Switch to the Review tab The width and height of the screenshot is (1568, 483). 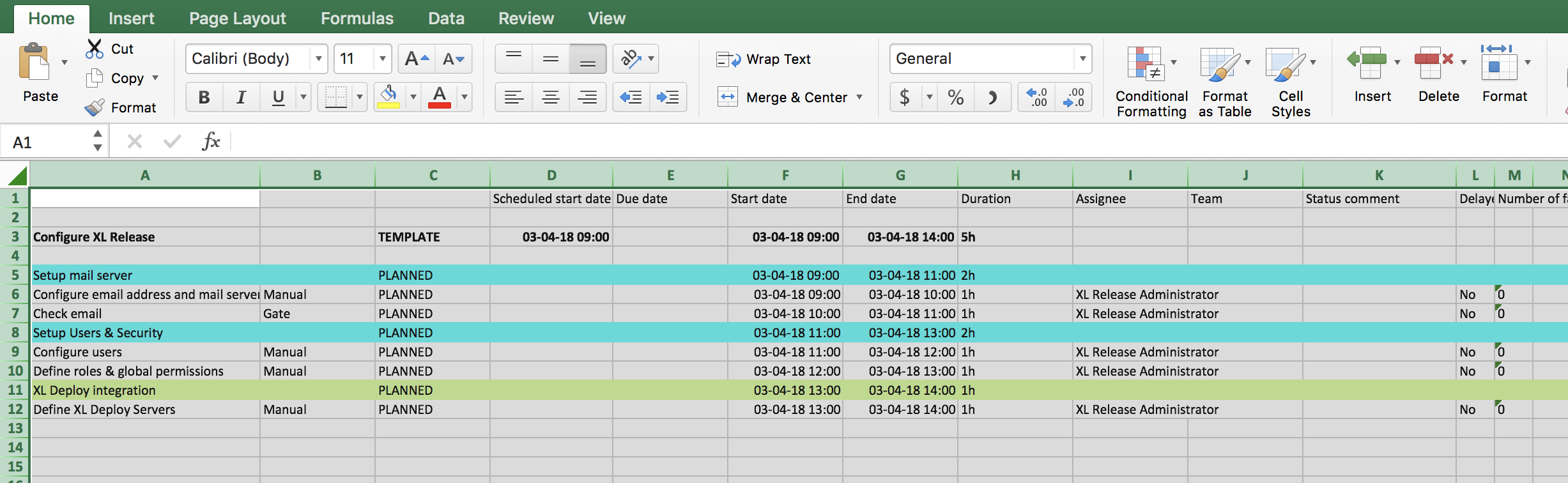[526, 19]
